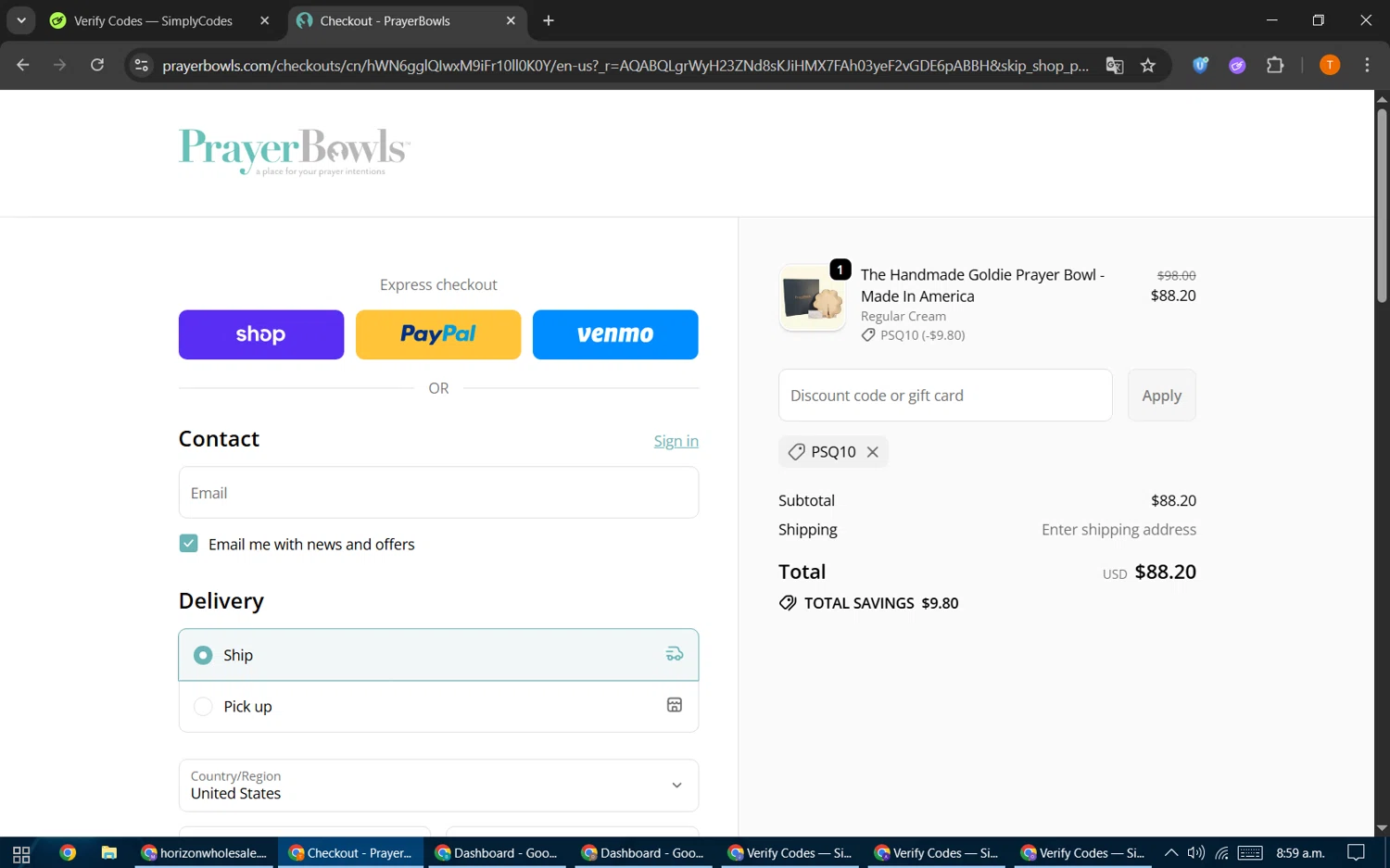Viewport: 1390px width, 868px height.
Task: Click the Discount code or gift card field
Action: tap(945, 396)
